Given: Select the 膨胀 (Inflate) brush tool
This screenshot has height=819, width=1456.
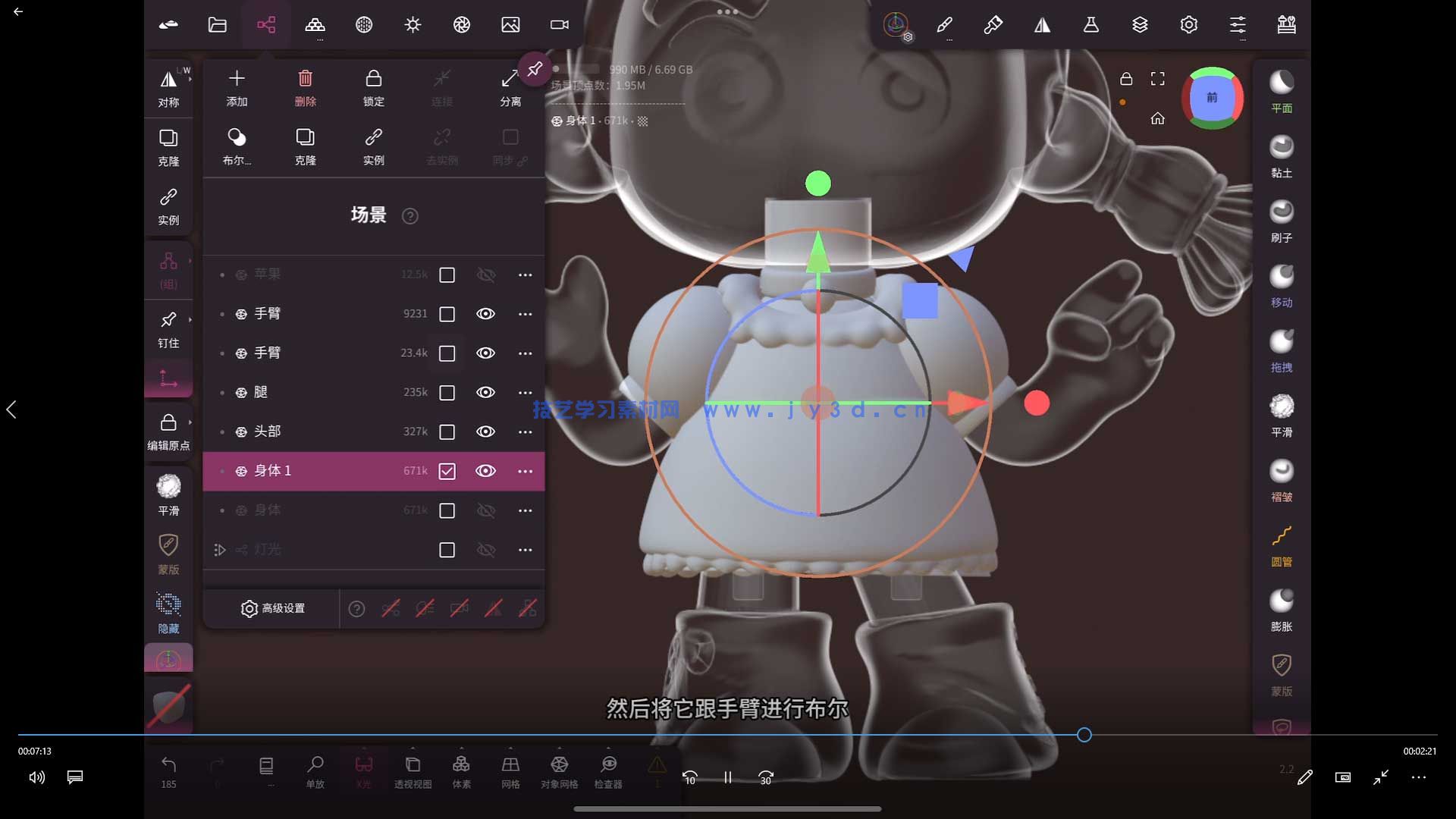Looking at the screenshot, I should pos(1282,601).
